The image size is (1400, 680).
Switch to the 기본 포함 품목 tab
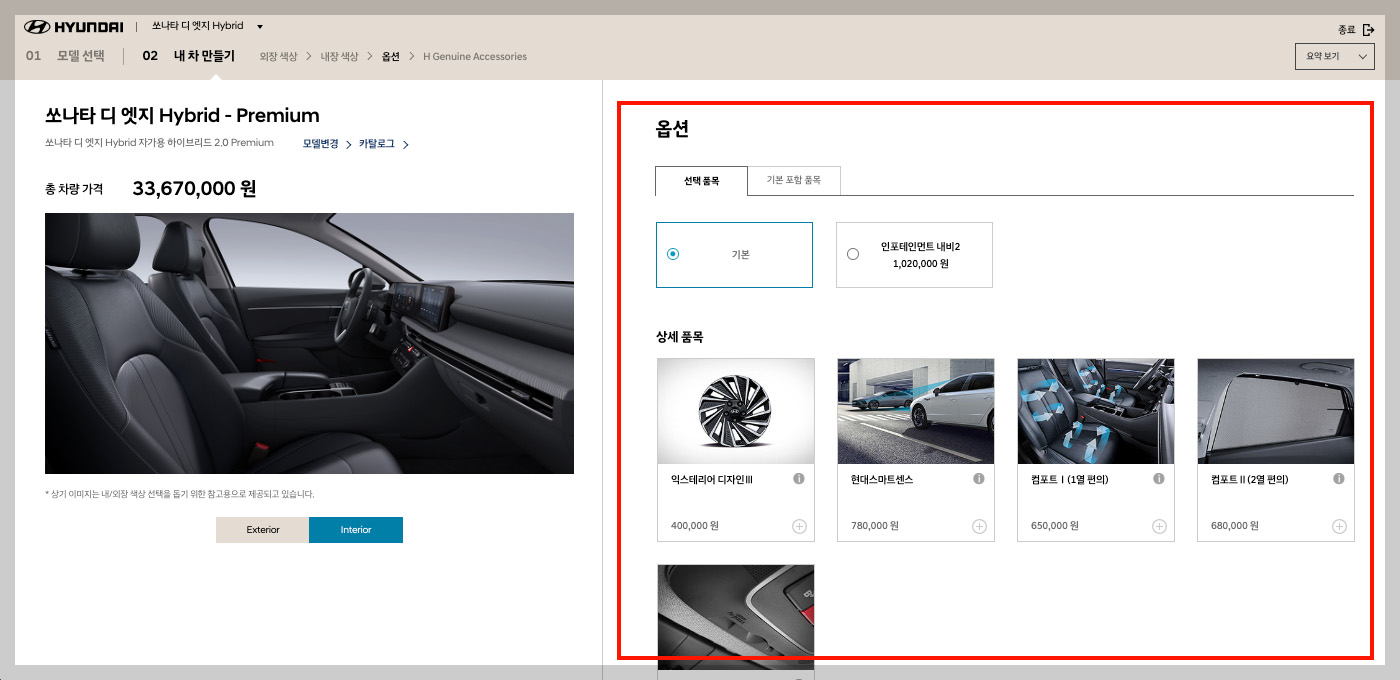click(x=793, y=181)
